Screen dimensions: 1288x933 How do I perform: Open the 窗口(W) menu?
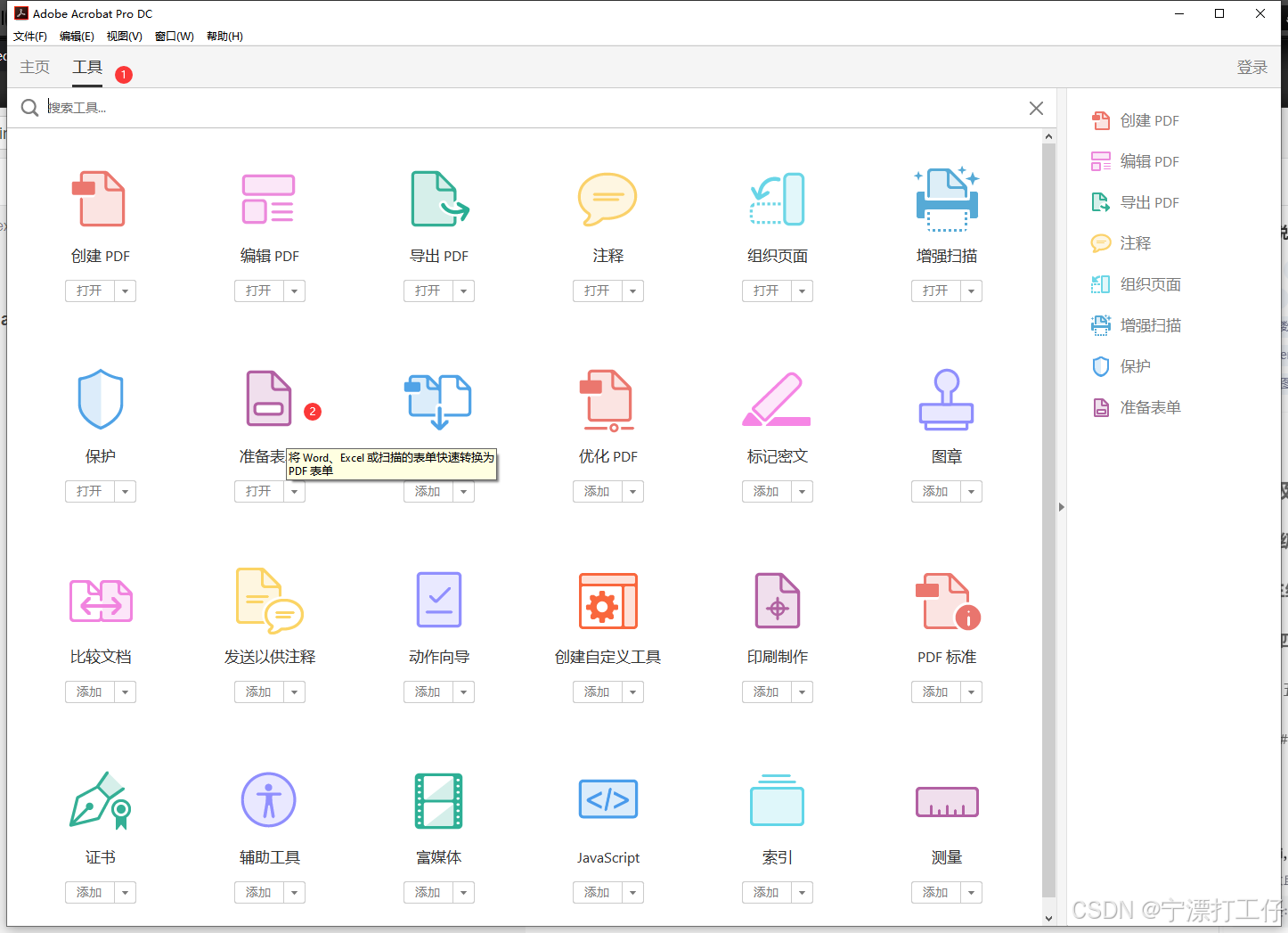174,37
